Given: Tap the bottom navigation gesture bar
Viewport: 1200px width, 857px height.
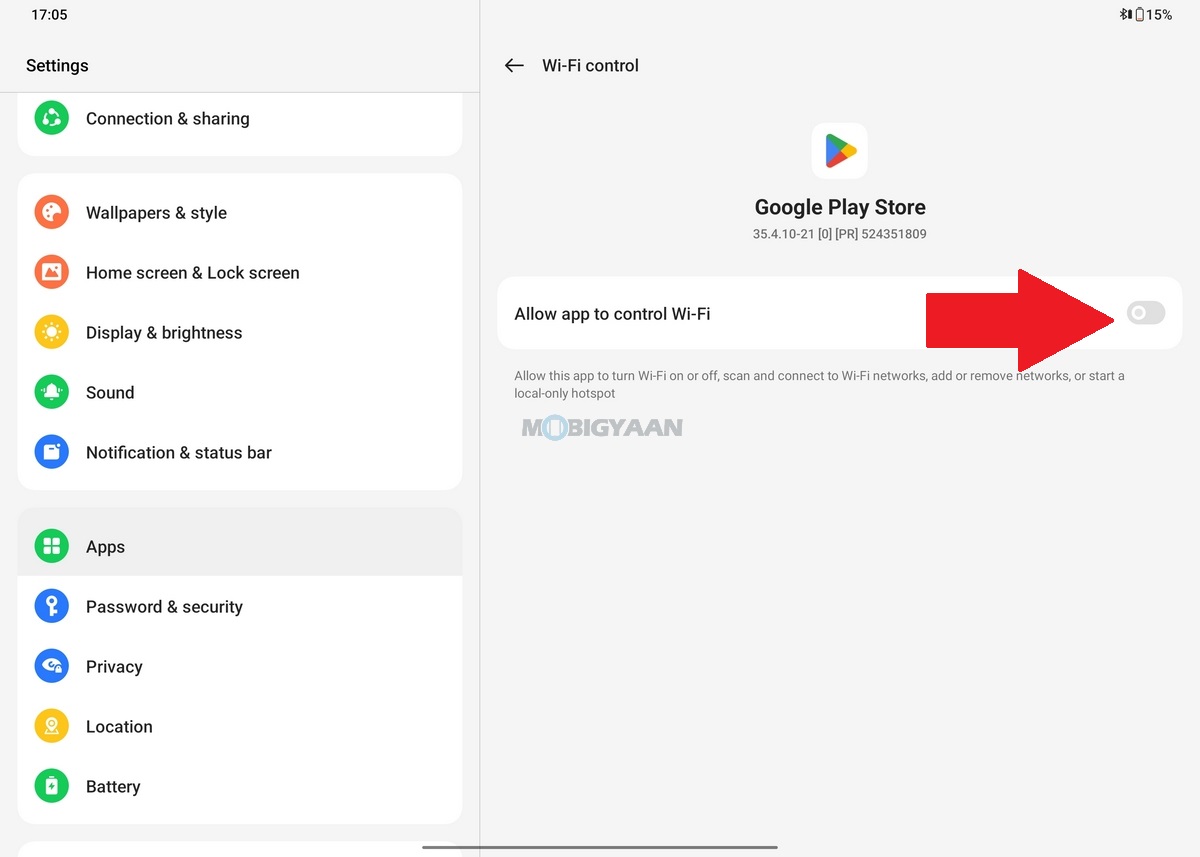Looking at the screenshot, I should pos(600,848).
